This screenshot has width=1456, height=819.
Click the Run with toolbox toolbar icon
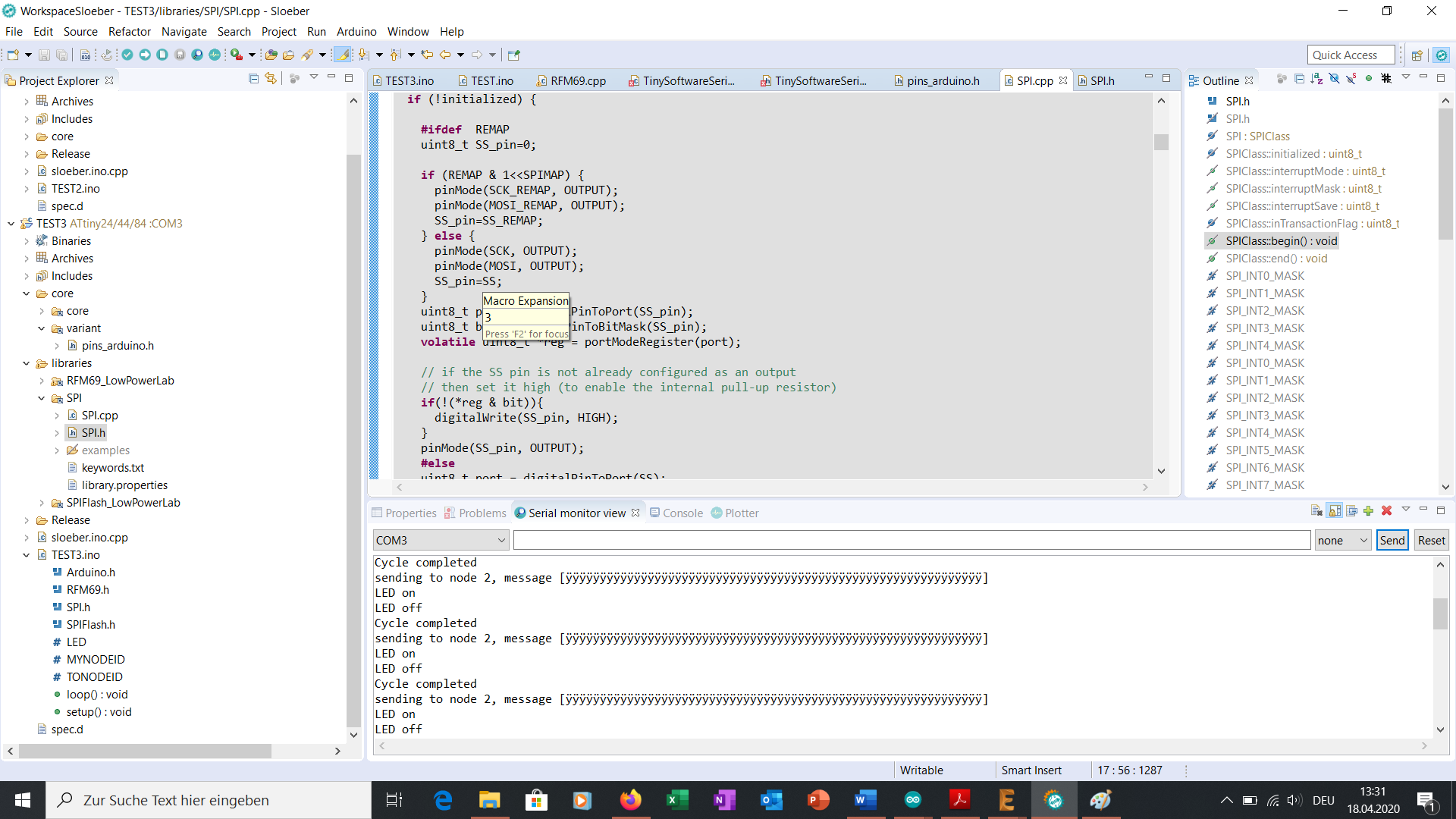pos(237,55)
